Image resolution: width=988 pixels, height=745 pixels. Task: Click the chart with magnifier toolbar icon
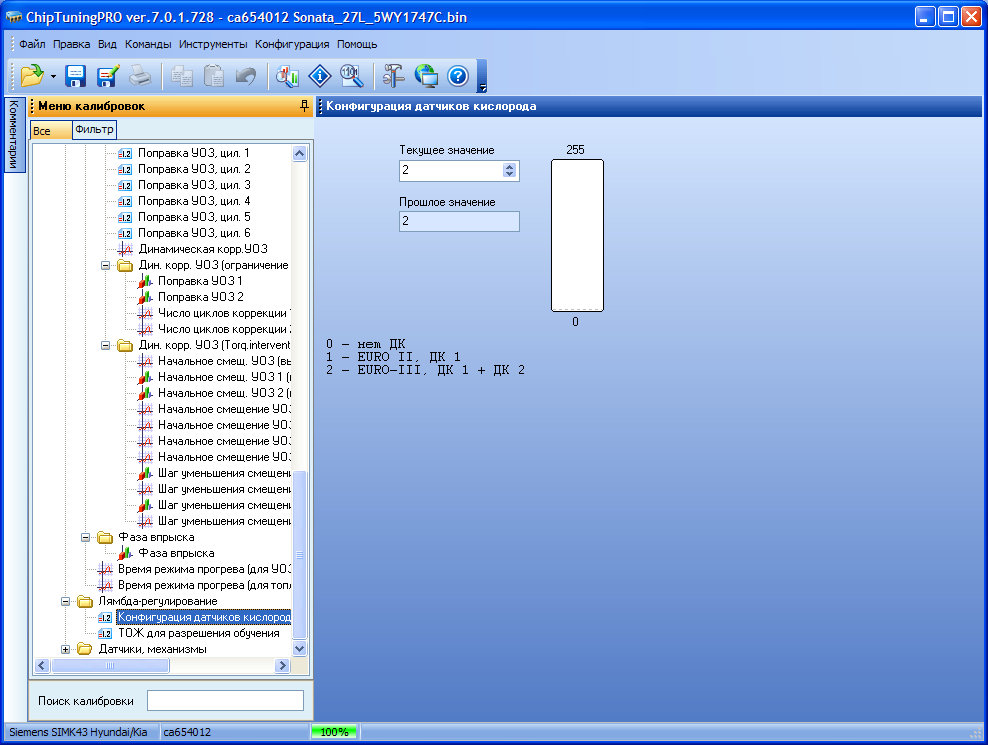coord(287,76)
